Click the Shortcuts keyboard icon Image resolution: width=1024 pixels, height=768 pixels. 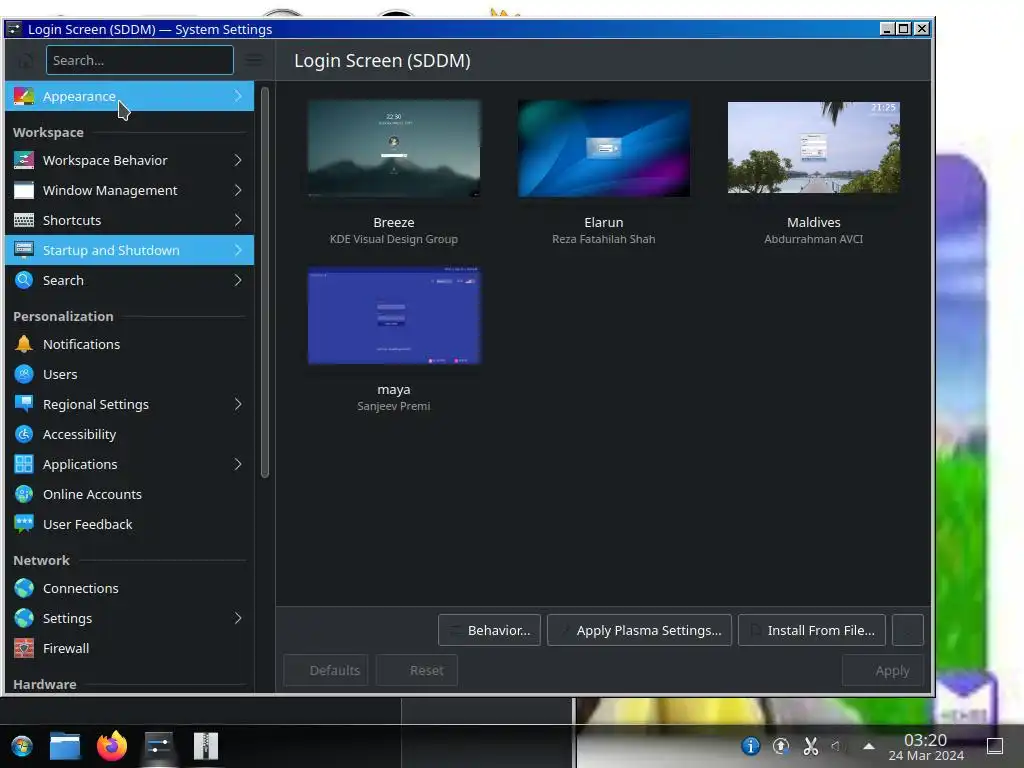(x=24, y=220)
